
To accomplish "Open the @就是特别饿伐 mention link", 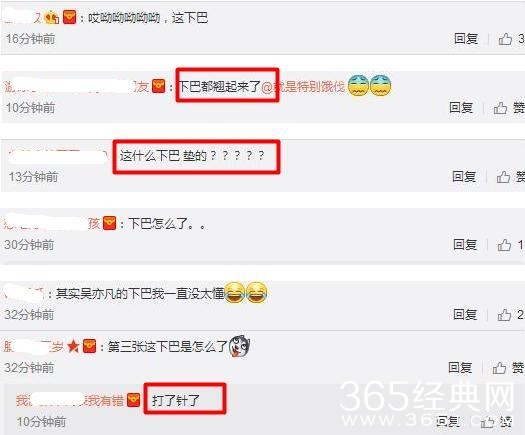I will pos(303,87).
